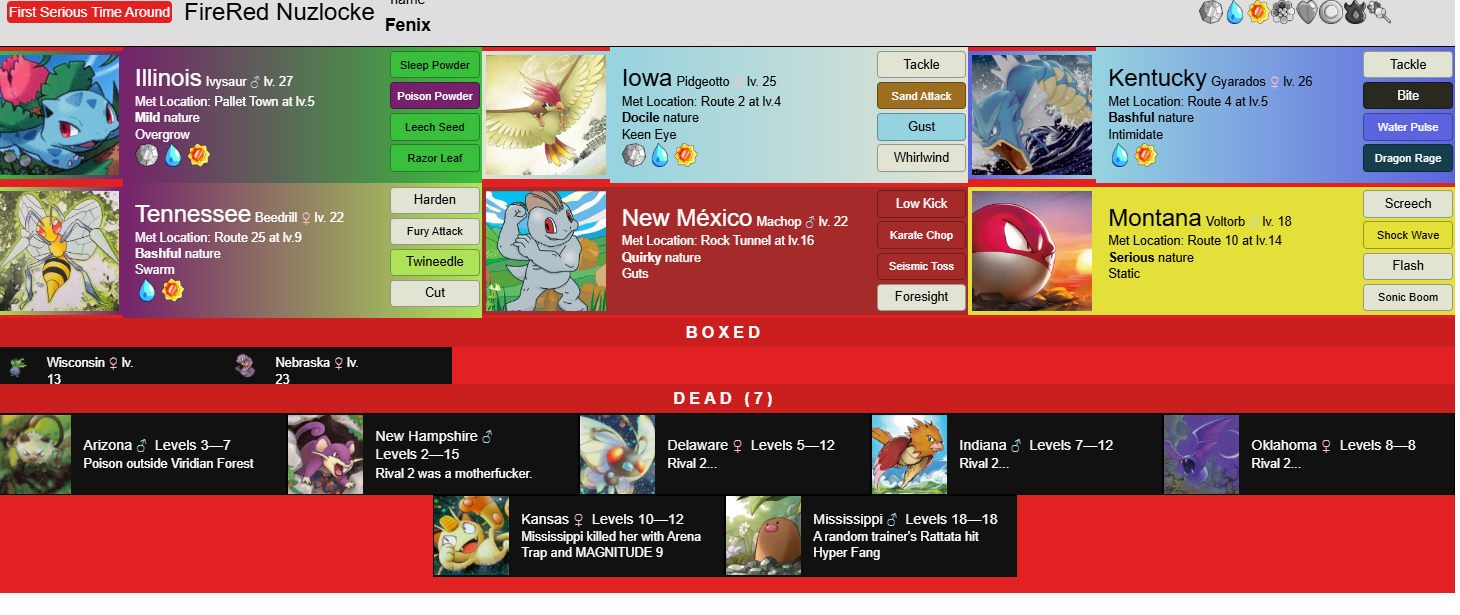Select New México's Low Kick move
This screenshot has width=1460, height=615.
pos(922,204)
